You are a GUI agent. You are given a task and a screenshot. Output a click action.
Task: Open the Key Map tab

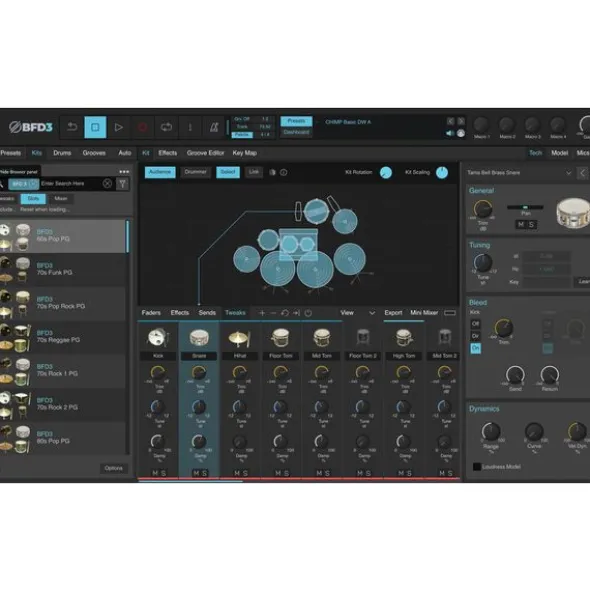[245, 153]
